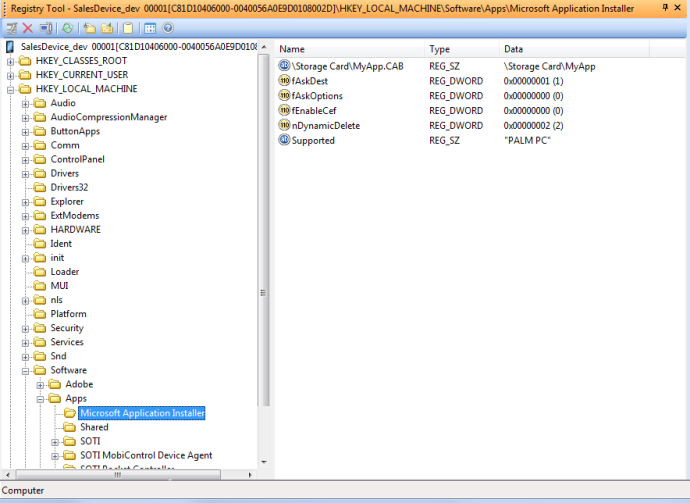Select the ExtModems registry key
The width and height of the screenshot is (690, 503).
(x=75, y=216)
